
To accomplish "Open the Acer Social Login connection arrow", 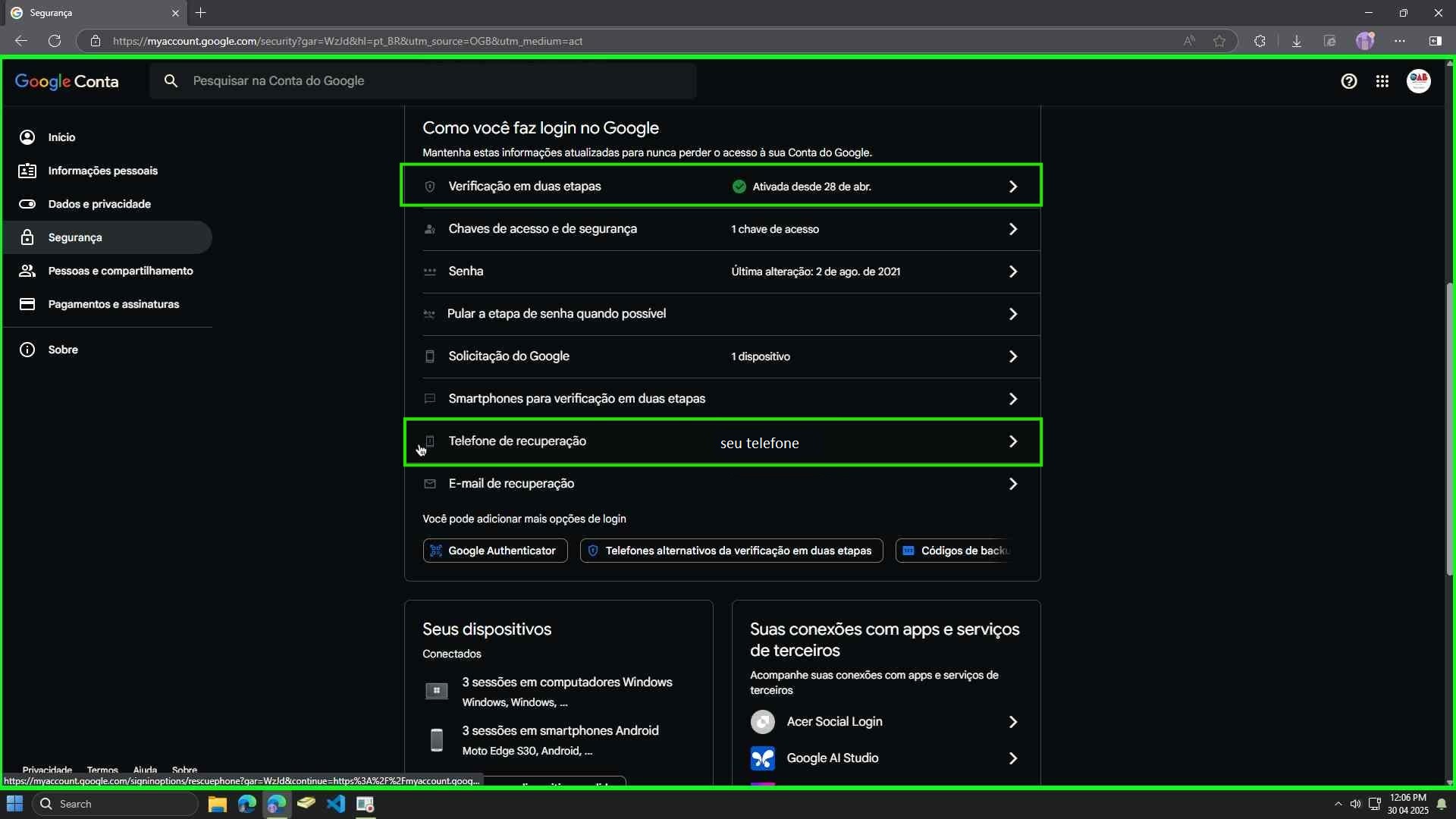I will [x=1012, y=722].
